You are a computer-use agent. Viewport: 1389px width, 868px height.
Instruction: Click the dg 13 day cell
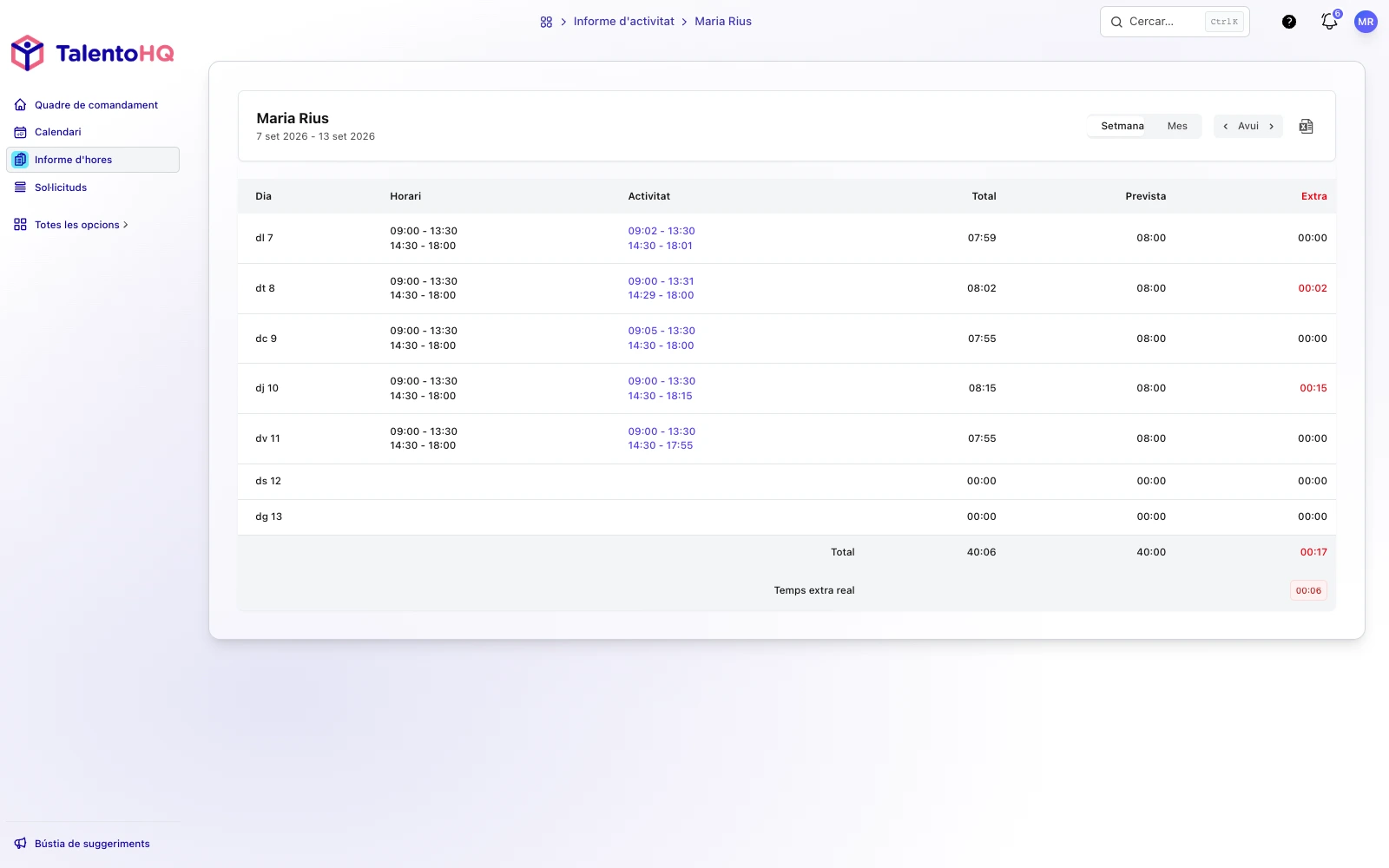(269, 516)
